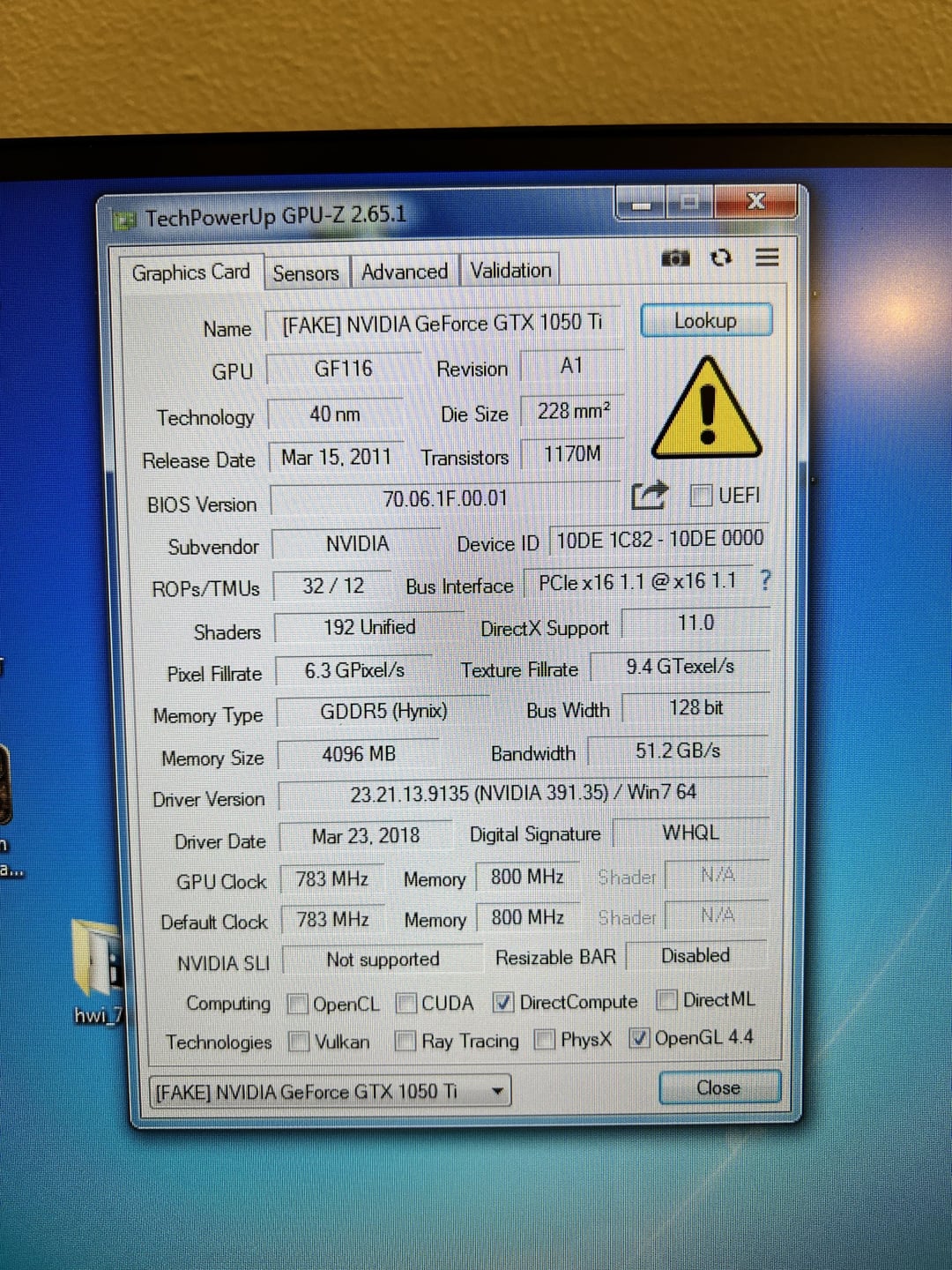The image size is (952, 1270).
Task: Click the Default Clock field 783 MHz
Action: pyautogui.click(x=332, y=920)
